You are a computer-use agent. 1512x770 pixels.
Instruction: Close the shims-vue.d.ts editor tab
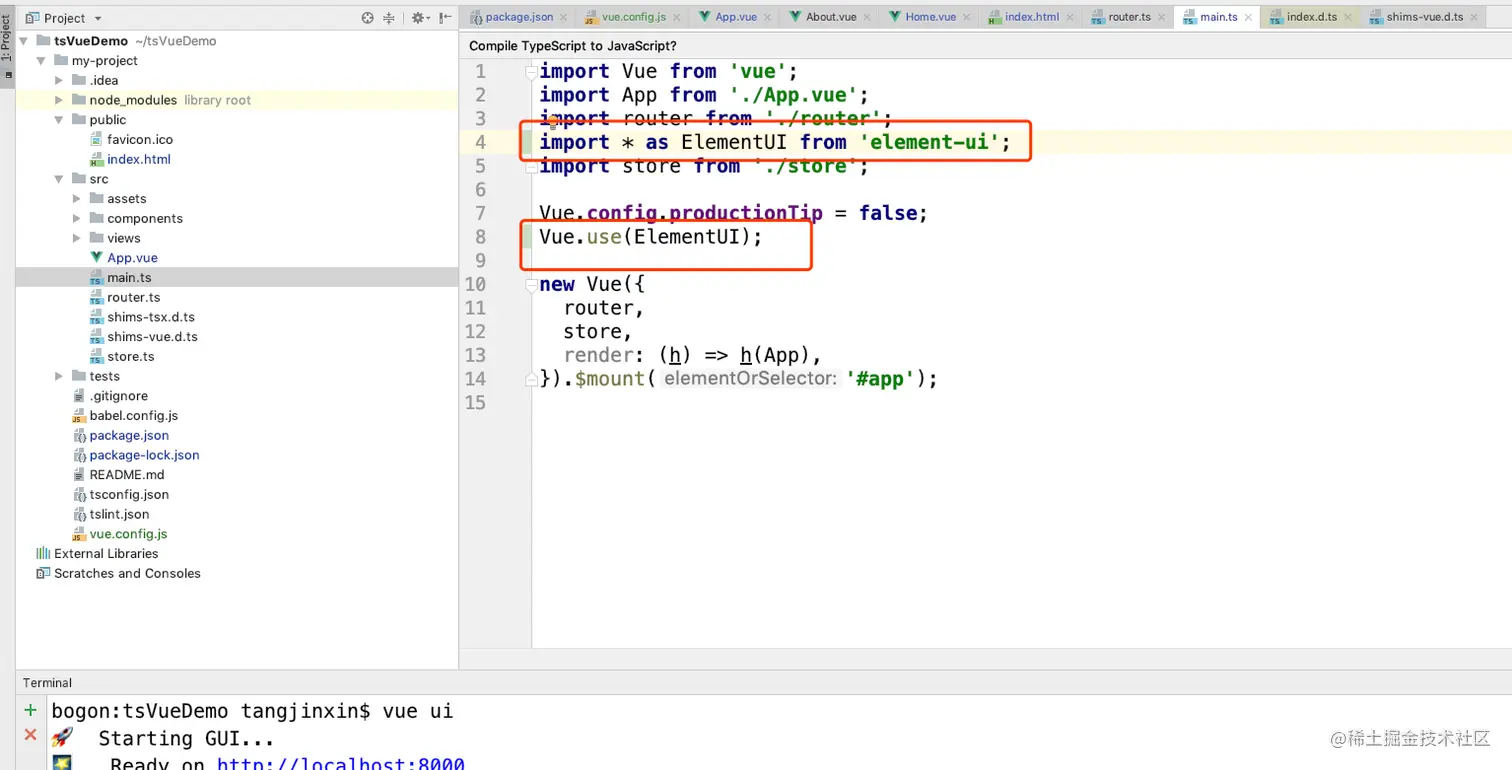click(1474, 17)
